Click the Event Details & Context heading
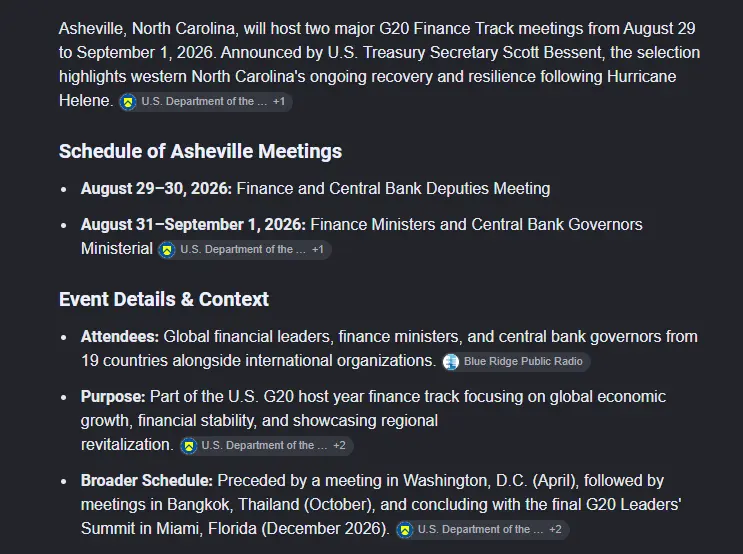 164,300
